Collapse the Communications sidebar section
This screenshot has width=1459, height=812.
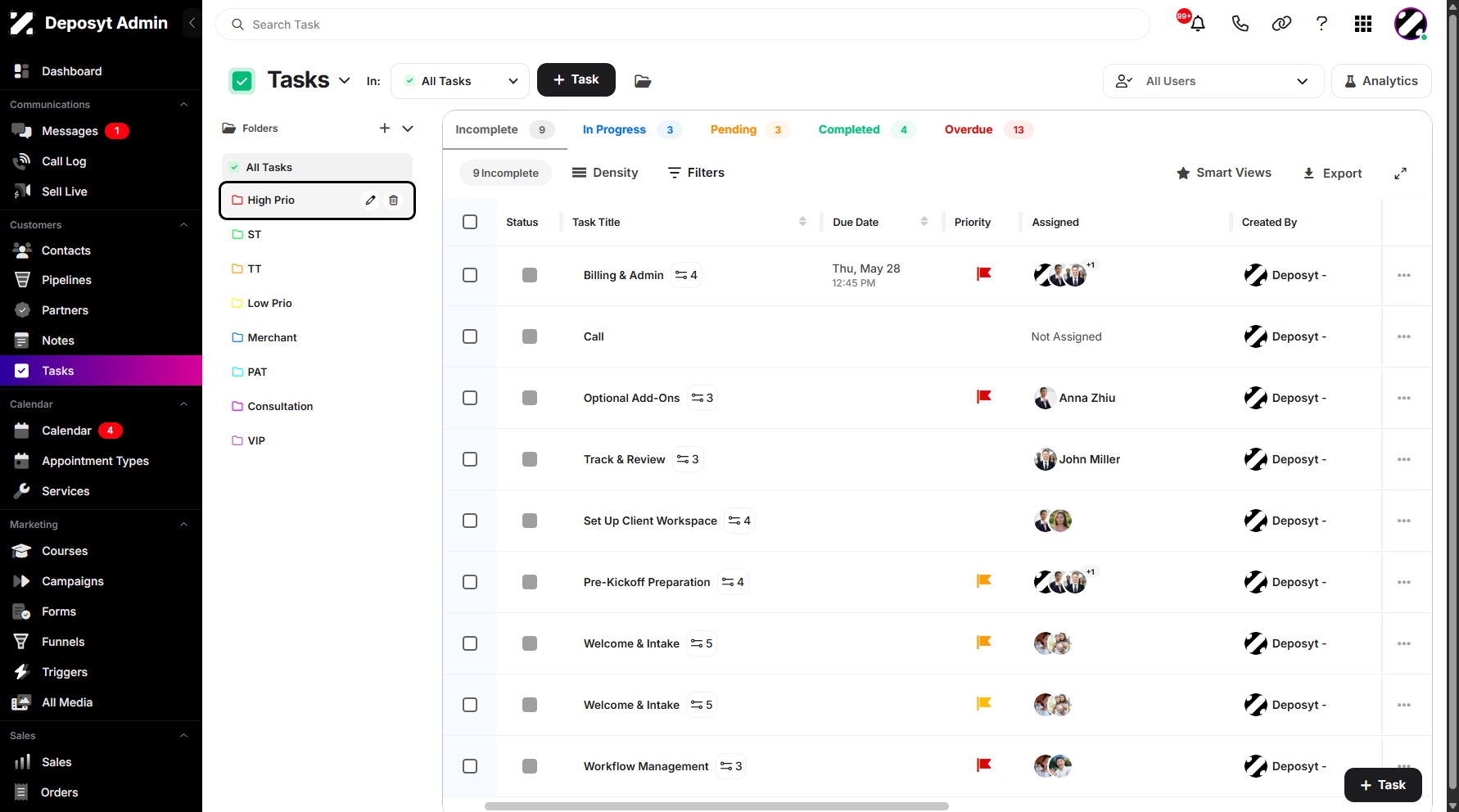184,105
